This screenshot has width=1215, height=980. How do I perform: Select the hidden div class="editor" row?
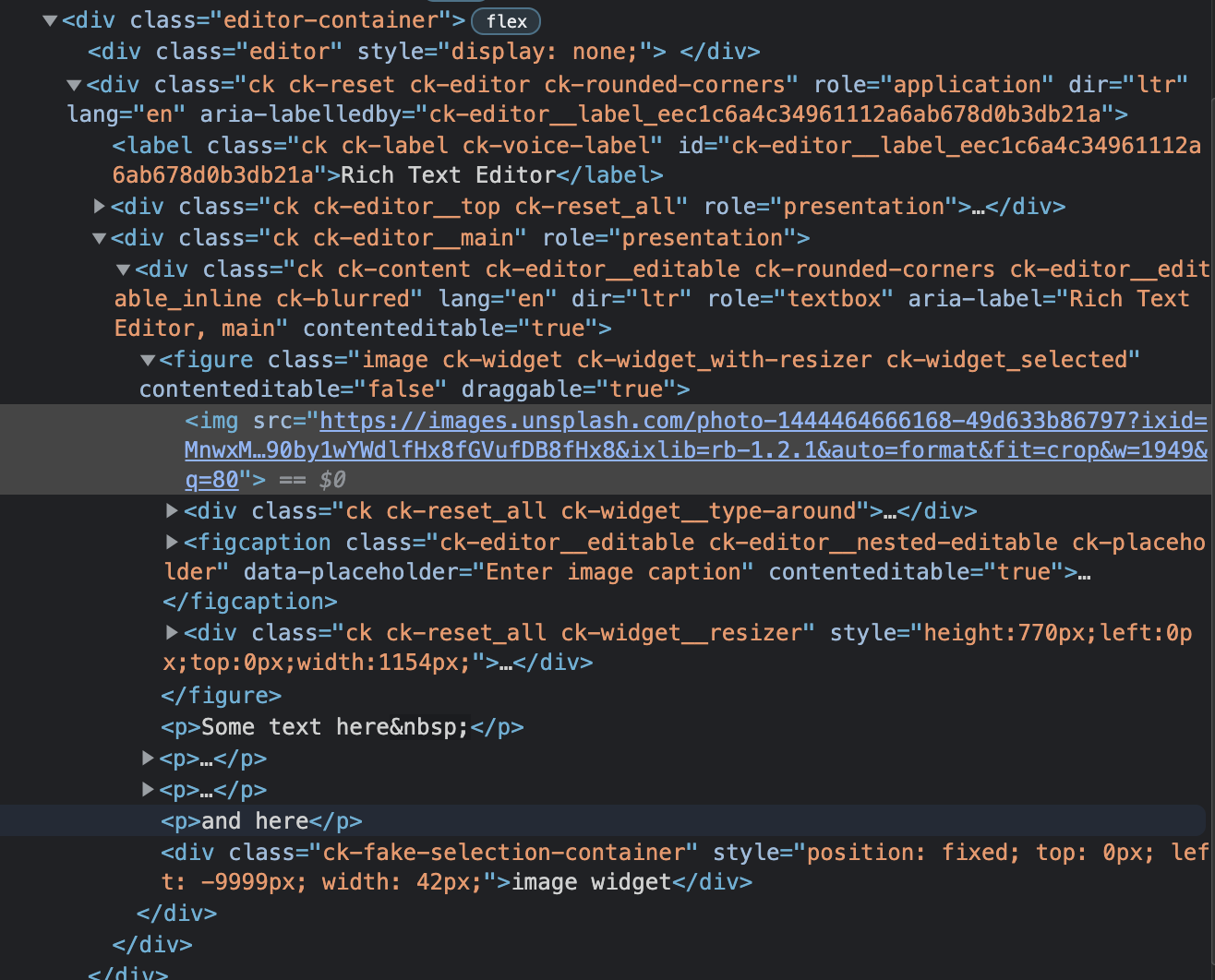coord(424,52)
